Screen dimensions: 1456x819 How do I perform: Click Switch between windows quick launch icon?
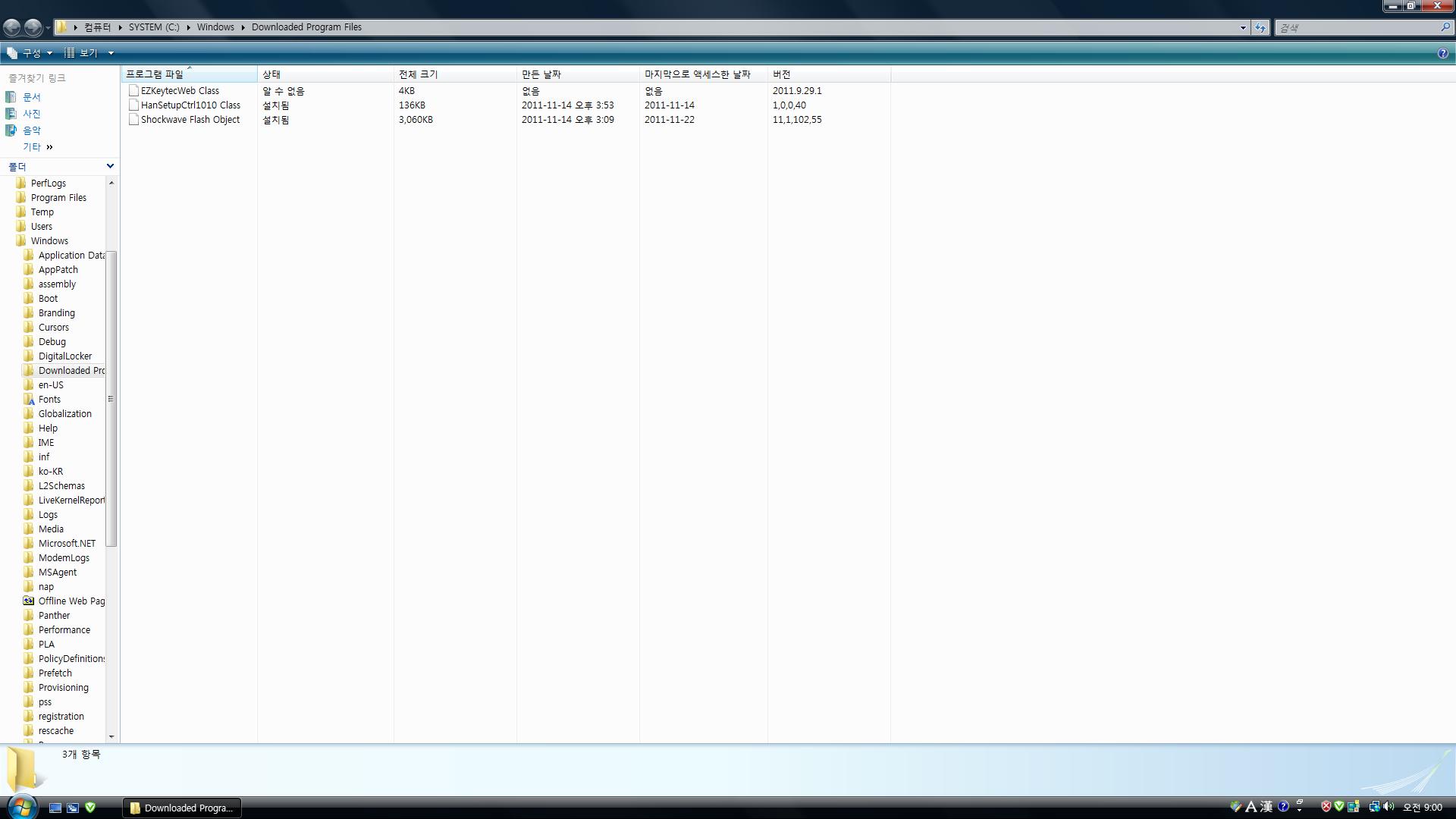73,808
